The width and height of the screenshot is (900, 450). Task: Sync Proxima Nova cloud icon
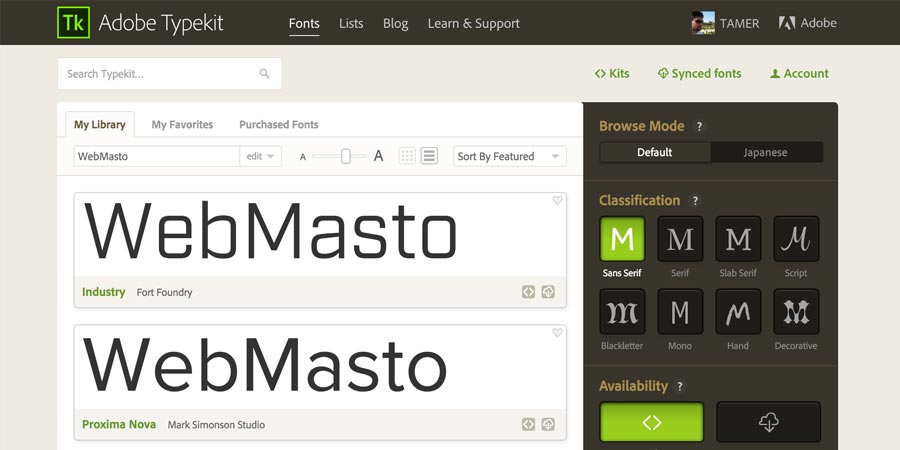tap(548, 424)
